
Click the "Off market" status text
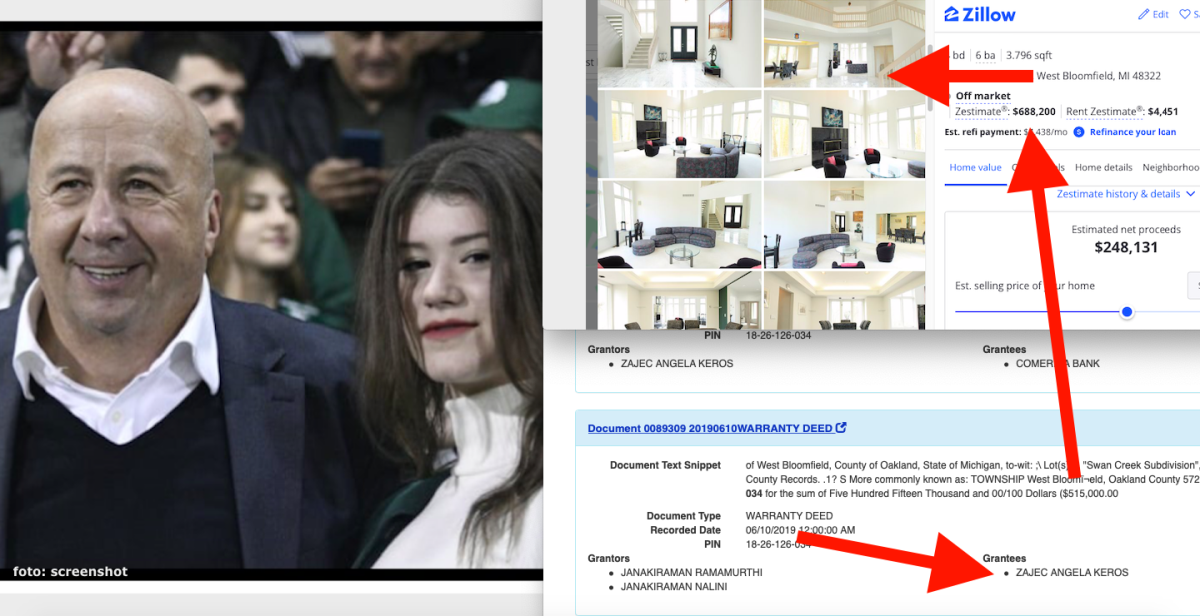[x=983, y=96]
